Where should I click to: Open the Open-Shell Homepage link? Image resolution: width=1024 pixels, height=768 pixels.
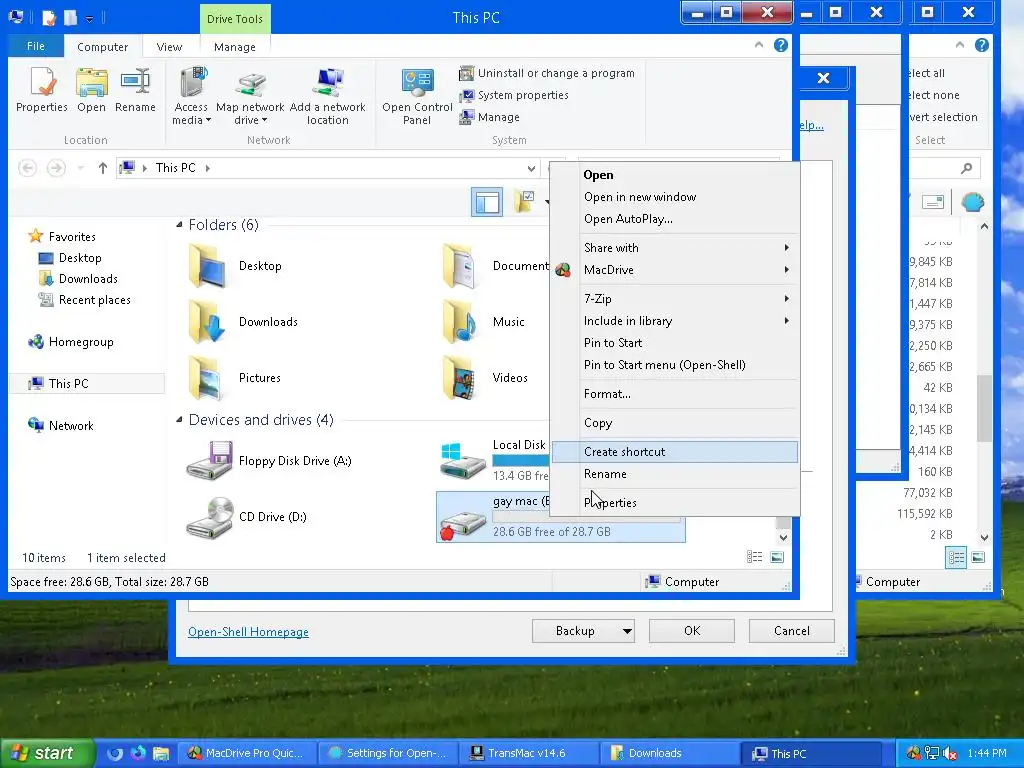click(248, 632)
